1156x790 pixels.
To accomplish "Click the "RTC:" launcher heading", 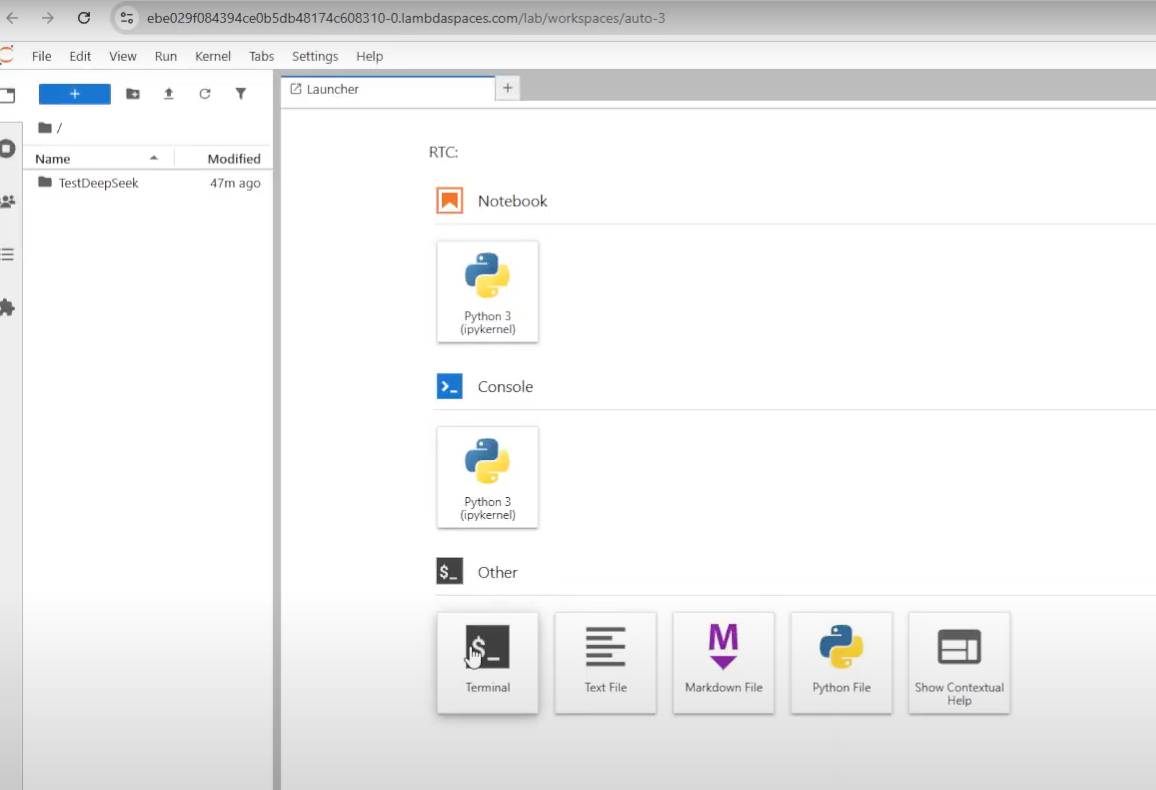I will pyautogui.click(x=443, y=152).
